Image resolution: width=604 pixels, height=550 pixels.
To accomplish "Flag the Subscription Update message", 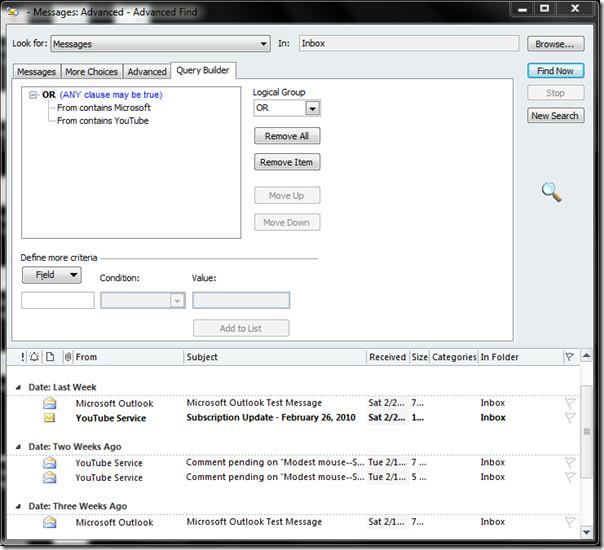I will pyautogui.click(x=570, y=418).
